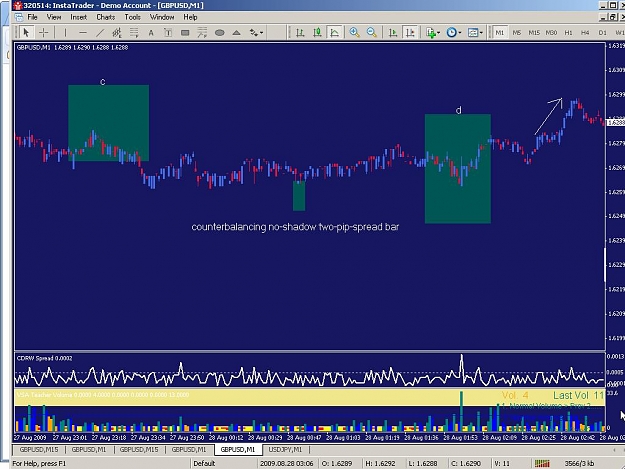
Task: Select the cursor arrow tool
Action: point(26,33)
